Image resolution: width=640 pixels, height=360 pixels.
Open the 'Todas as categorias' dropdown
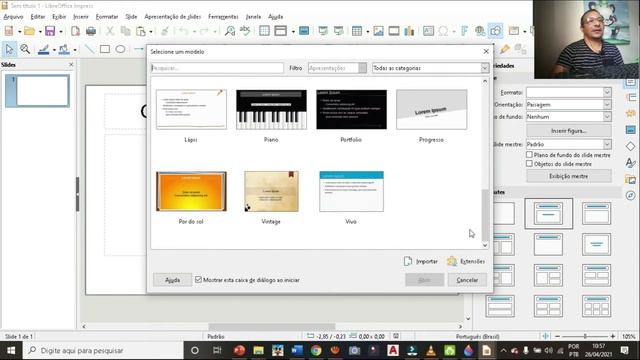coord(430,68)
